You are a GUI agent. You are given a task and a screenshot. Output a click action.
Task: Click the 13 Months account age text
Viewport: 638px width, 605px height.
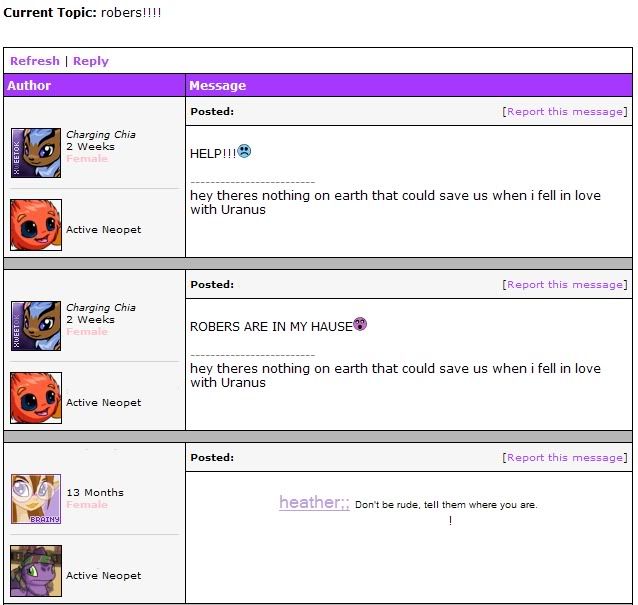click(95, 492)
